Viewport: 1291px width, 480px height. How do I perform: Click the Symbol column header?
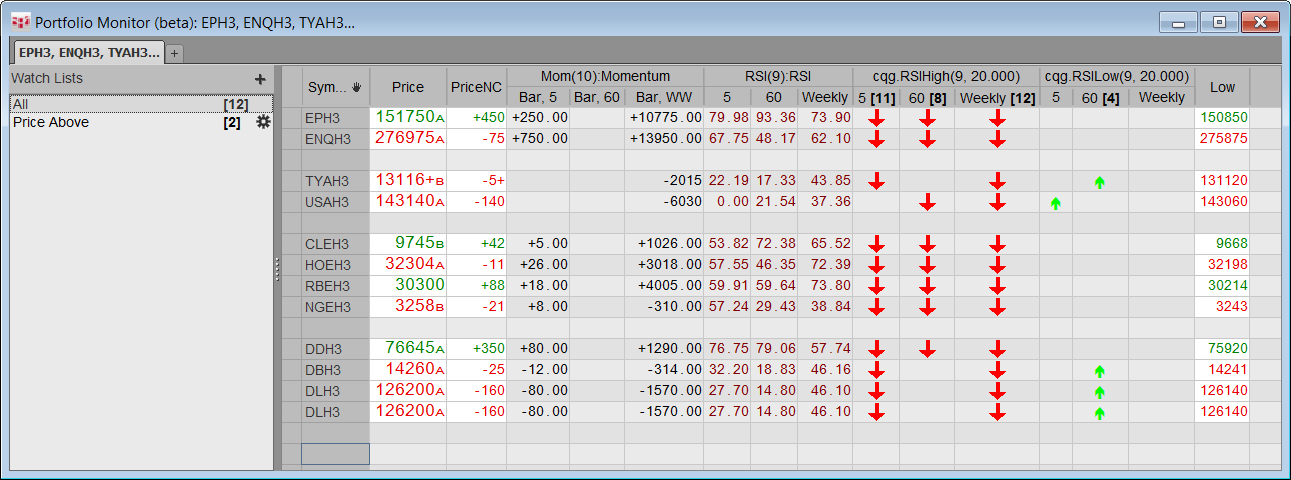[336, 87]
